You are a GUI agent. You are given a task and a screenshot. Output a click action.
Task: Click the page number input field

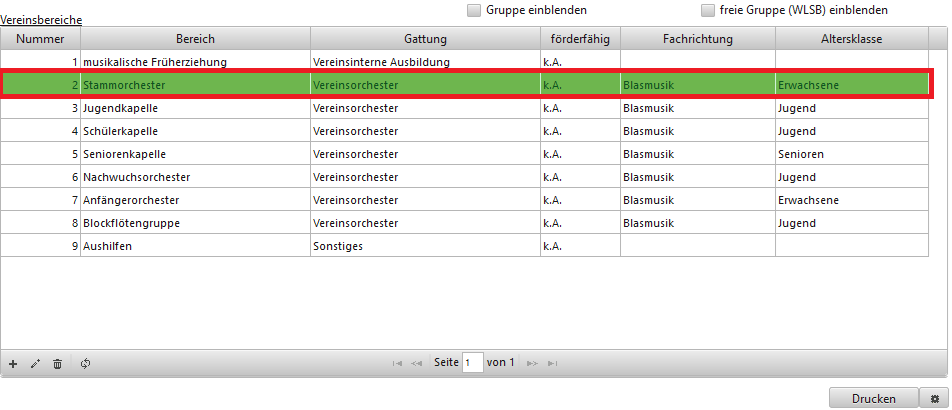point(473,363)
